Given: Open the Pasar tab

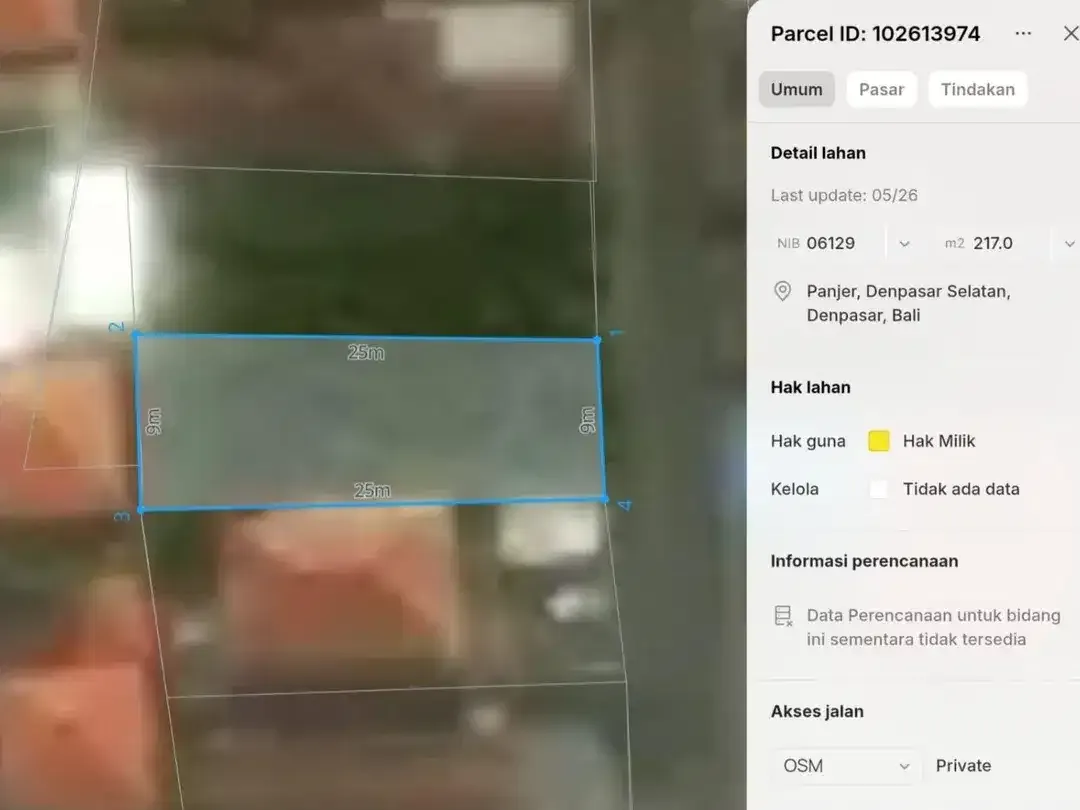Looking at the screenshot, I should coord(881,90).
